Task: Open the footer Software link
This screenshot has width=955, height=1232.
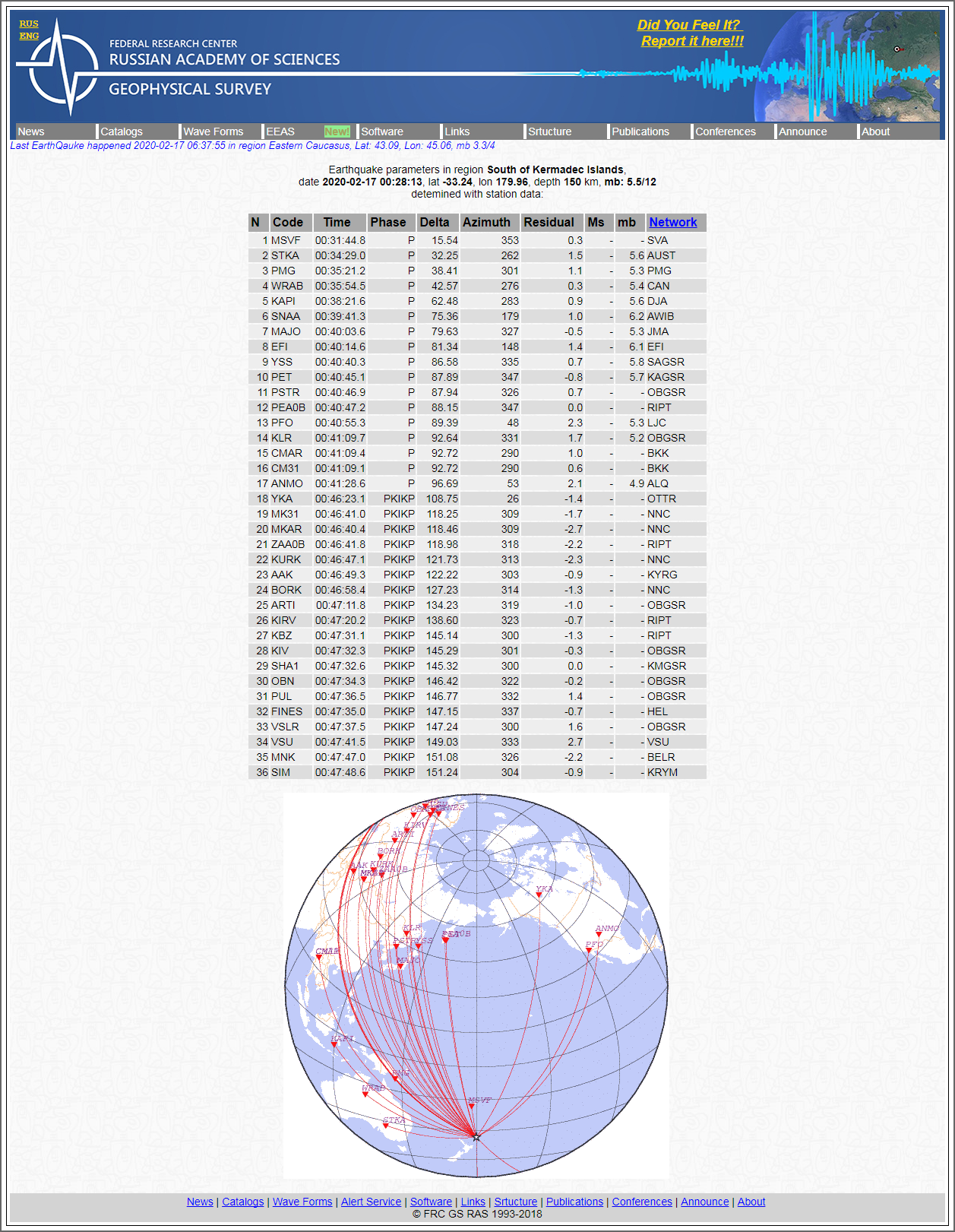Action: 431,1202
